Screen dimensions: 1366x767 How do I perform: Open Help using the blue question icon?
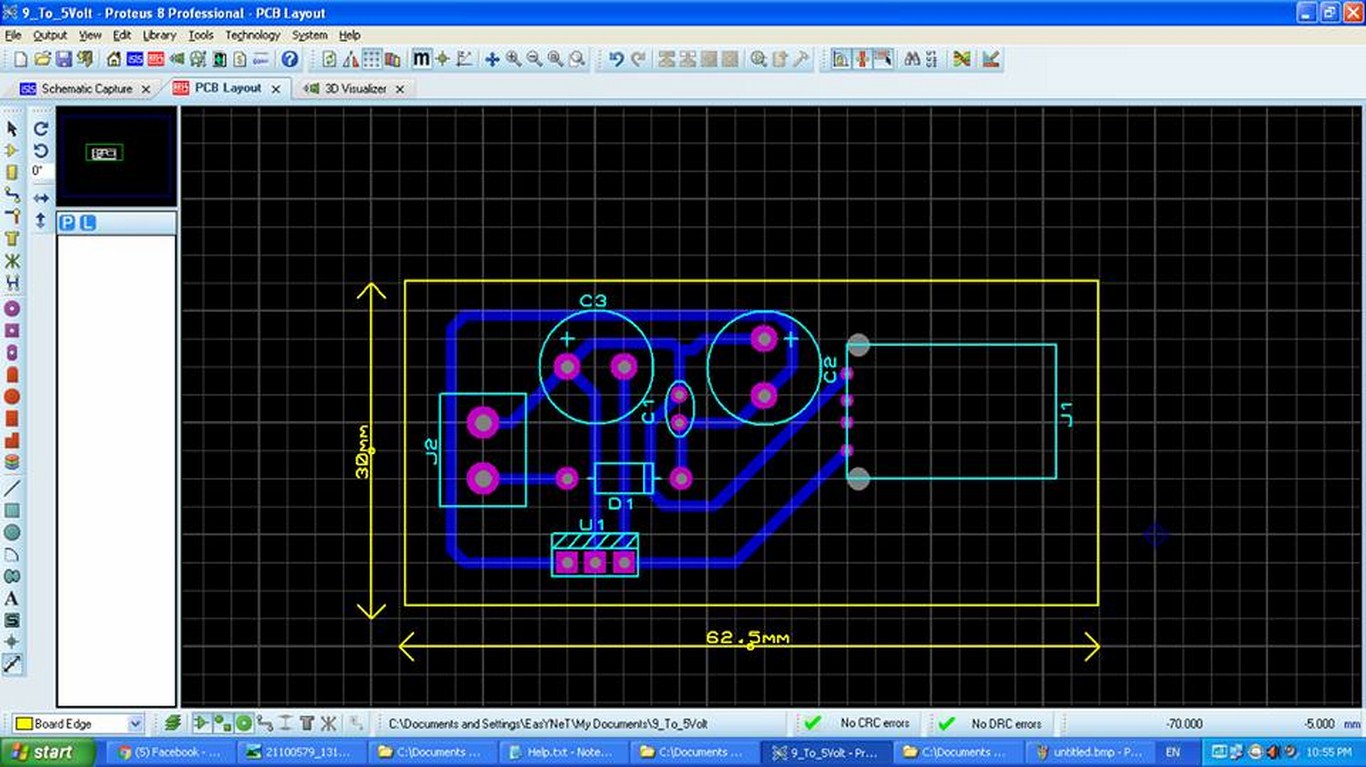click(x=290, y=59)
